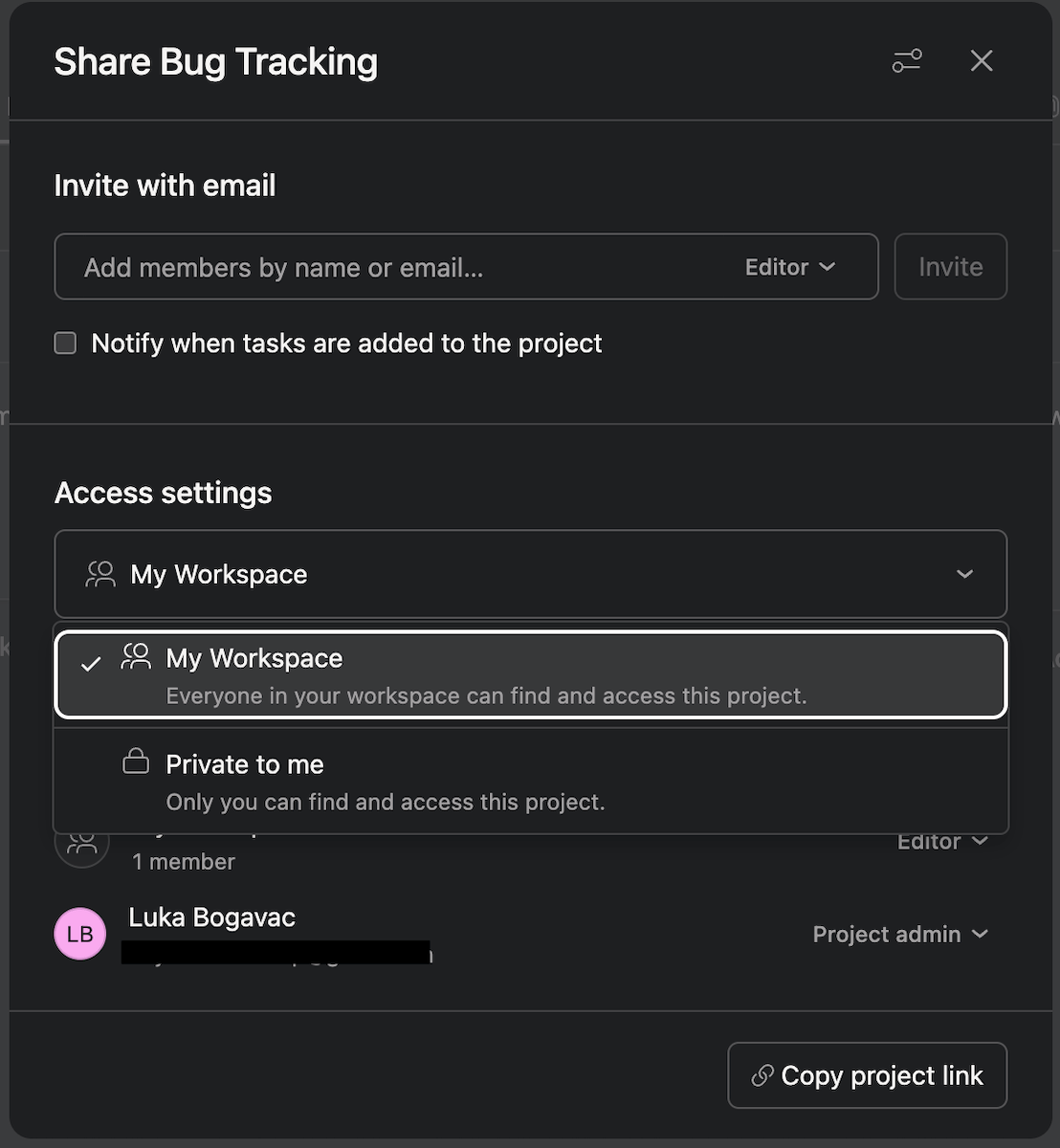Close the Share Bug Tracking dialog
The height and width of the screenshot is (1148, 1060).
pos(982,61)
